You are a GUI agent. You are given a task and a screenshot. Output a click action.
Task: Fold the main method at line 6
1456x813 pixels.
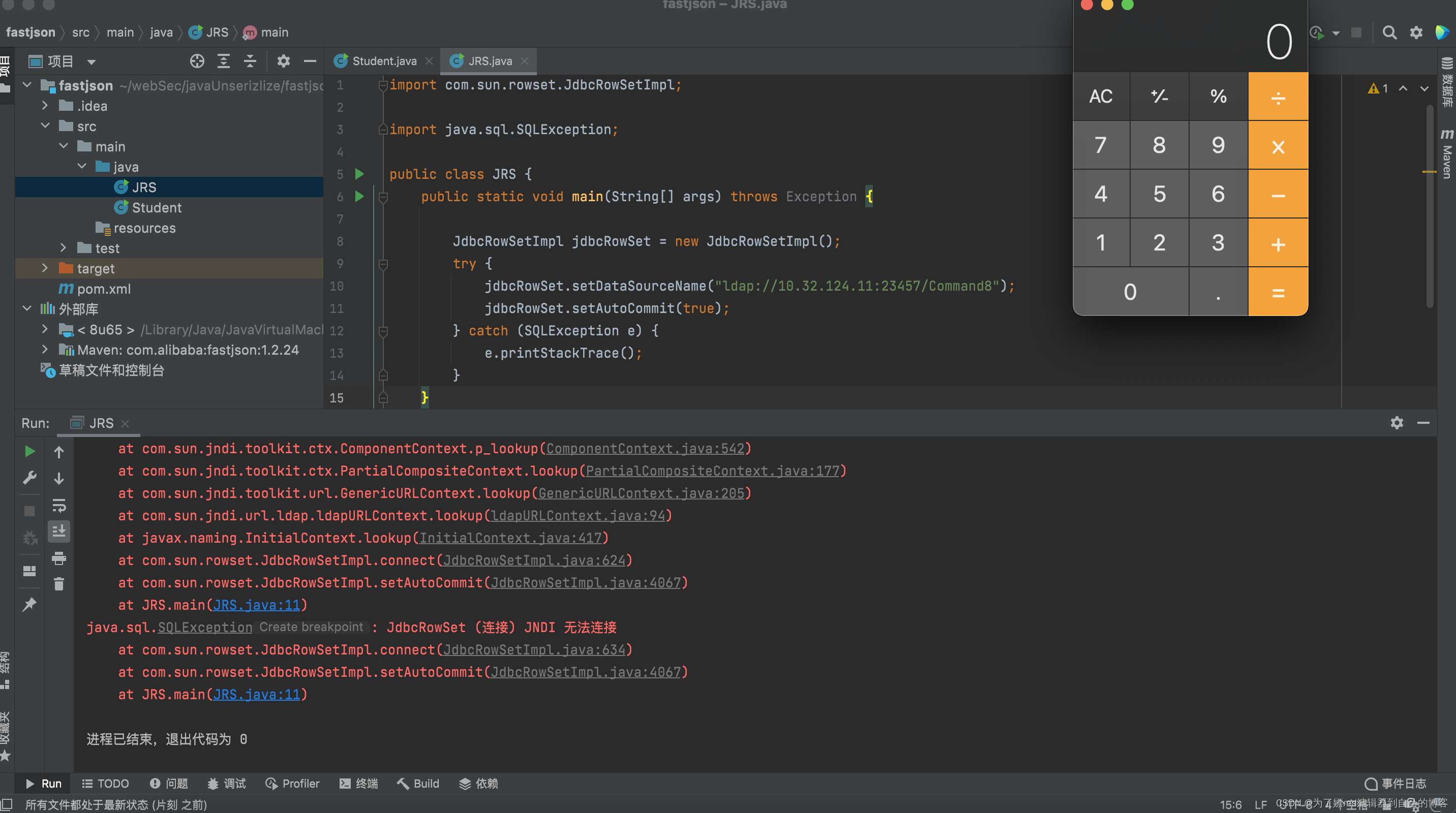tap(383, 197)
